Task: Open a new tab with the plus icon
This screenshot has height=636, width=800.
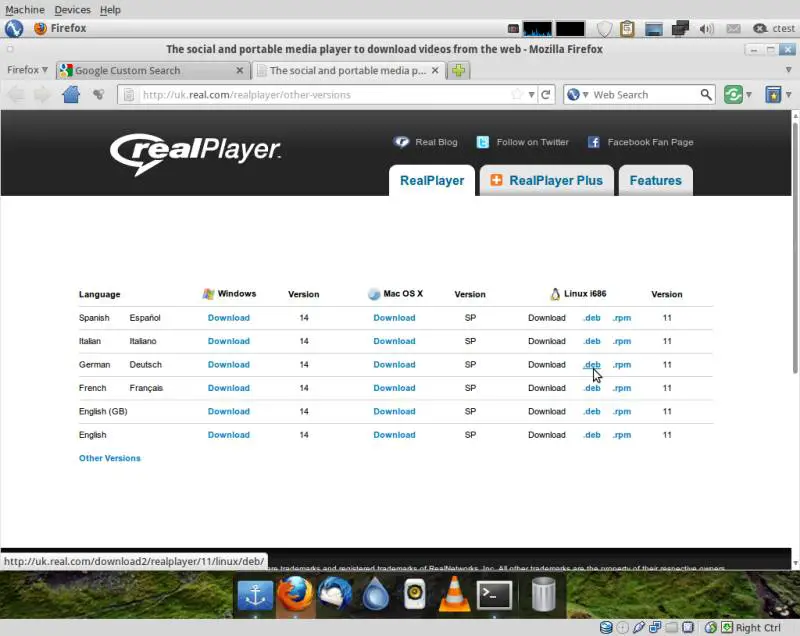Action: click(x=458, y=70)
